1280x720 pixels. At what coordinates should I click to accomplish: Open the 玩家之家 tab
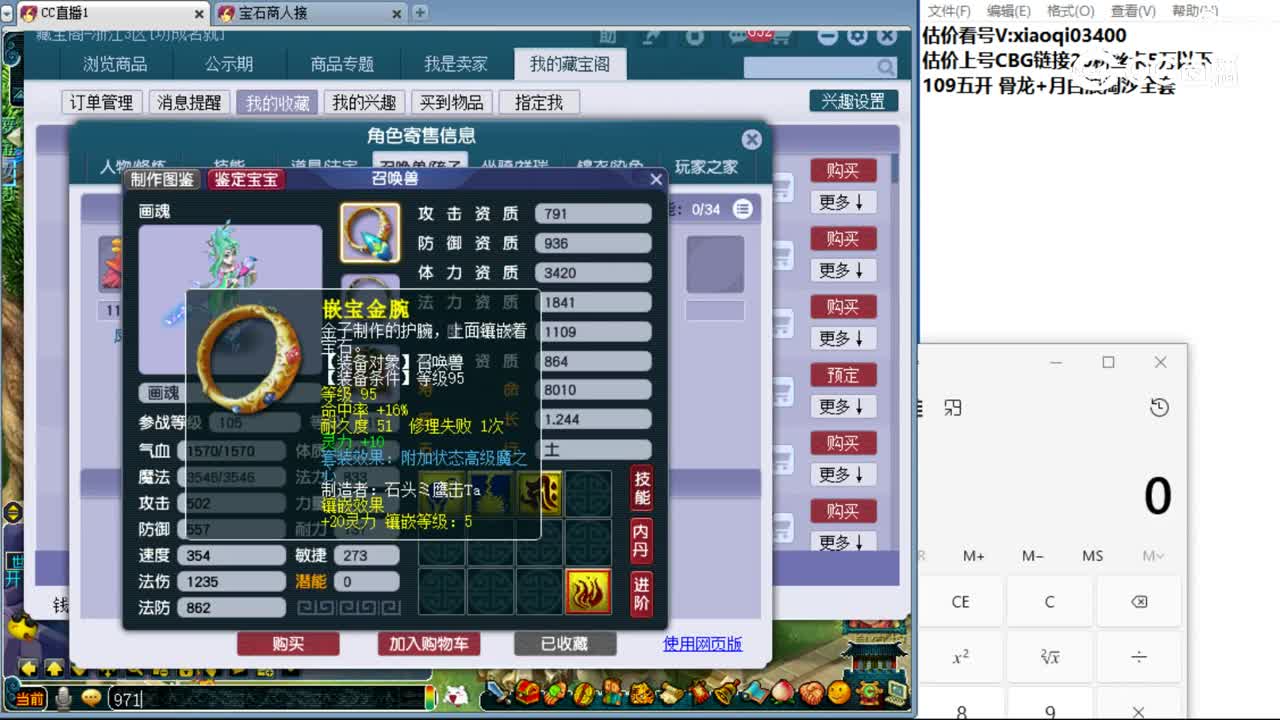(706, 167)
